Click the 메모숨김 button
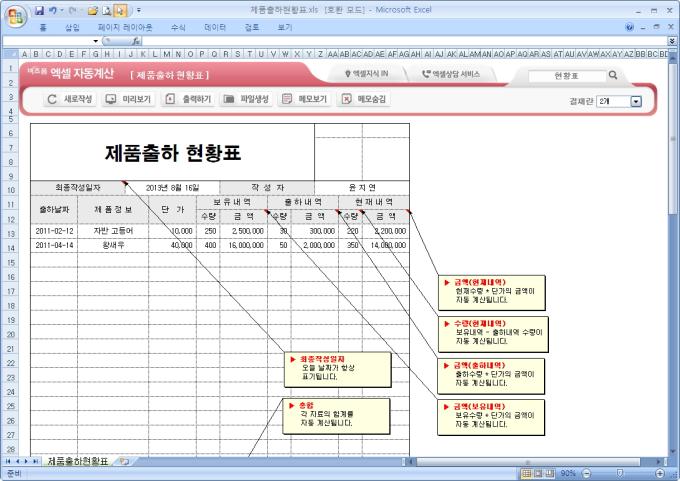Screen dimensions: 680x481 coord(363,99)
